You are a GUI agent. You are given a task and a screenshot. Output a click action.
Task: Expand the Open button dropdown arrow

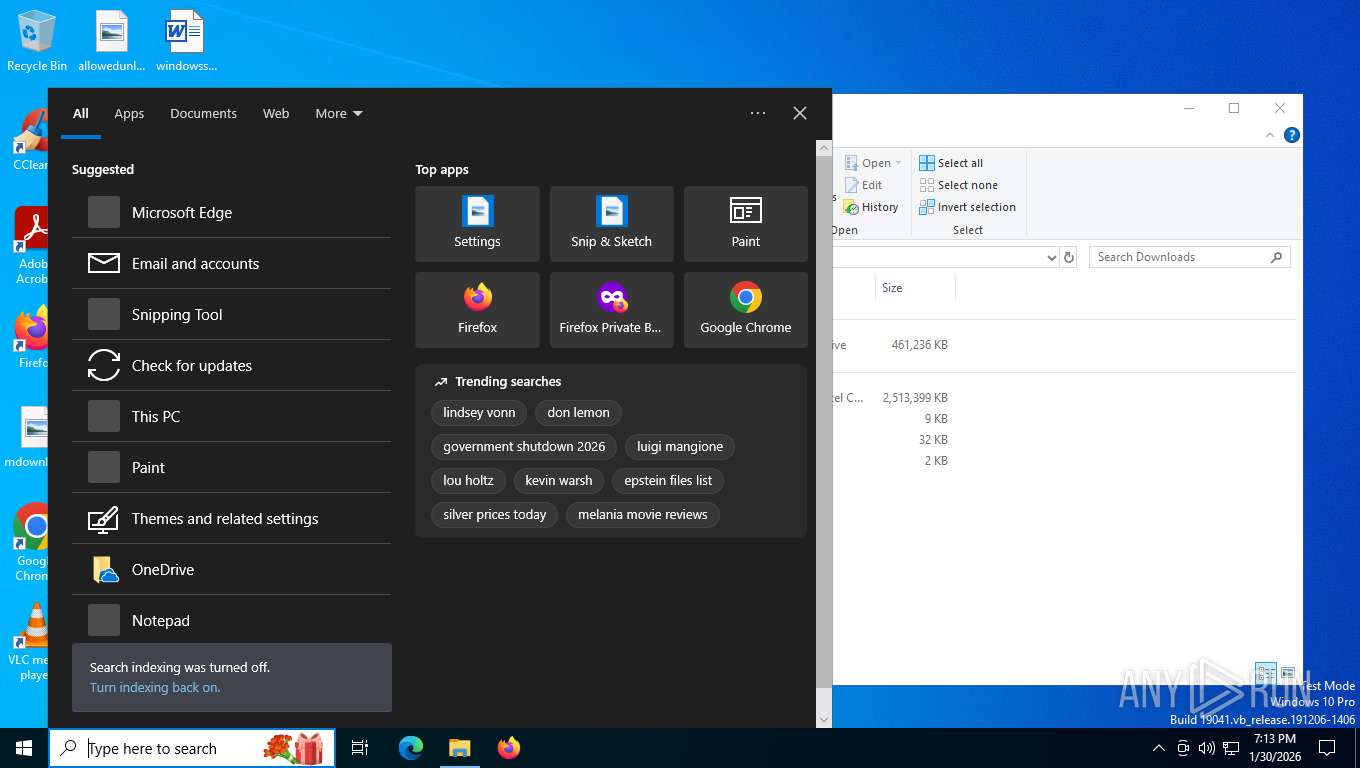point(898,163)
